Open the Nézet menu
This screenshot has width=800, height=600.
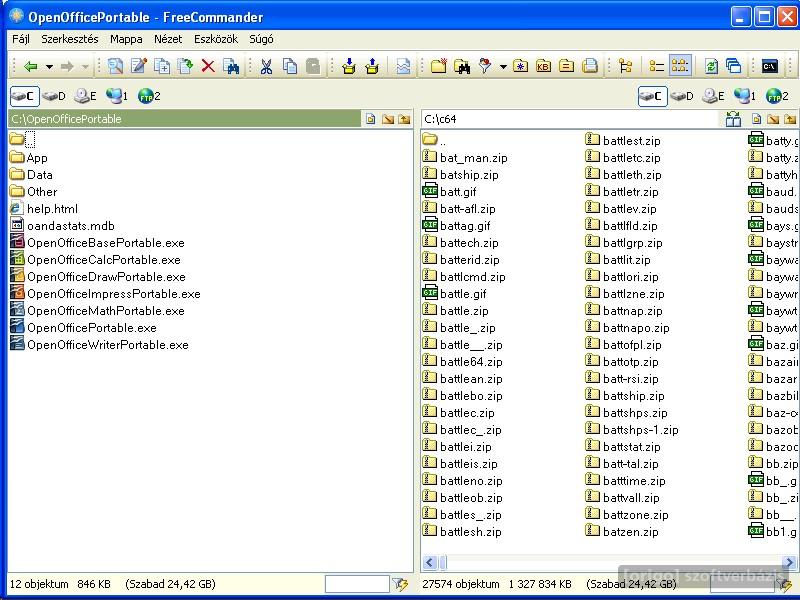pos(168,39)
